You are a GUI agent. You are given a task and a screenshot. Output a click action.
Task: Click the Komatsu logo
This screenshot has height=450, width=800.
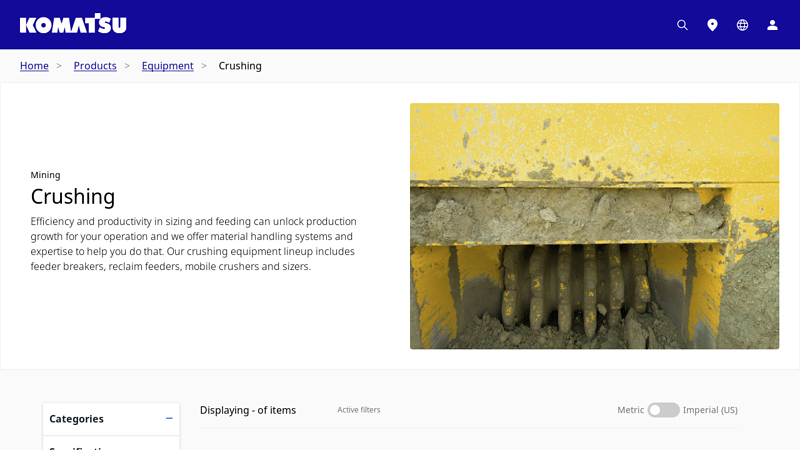pos(73,24)
